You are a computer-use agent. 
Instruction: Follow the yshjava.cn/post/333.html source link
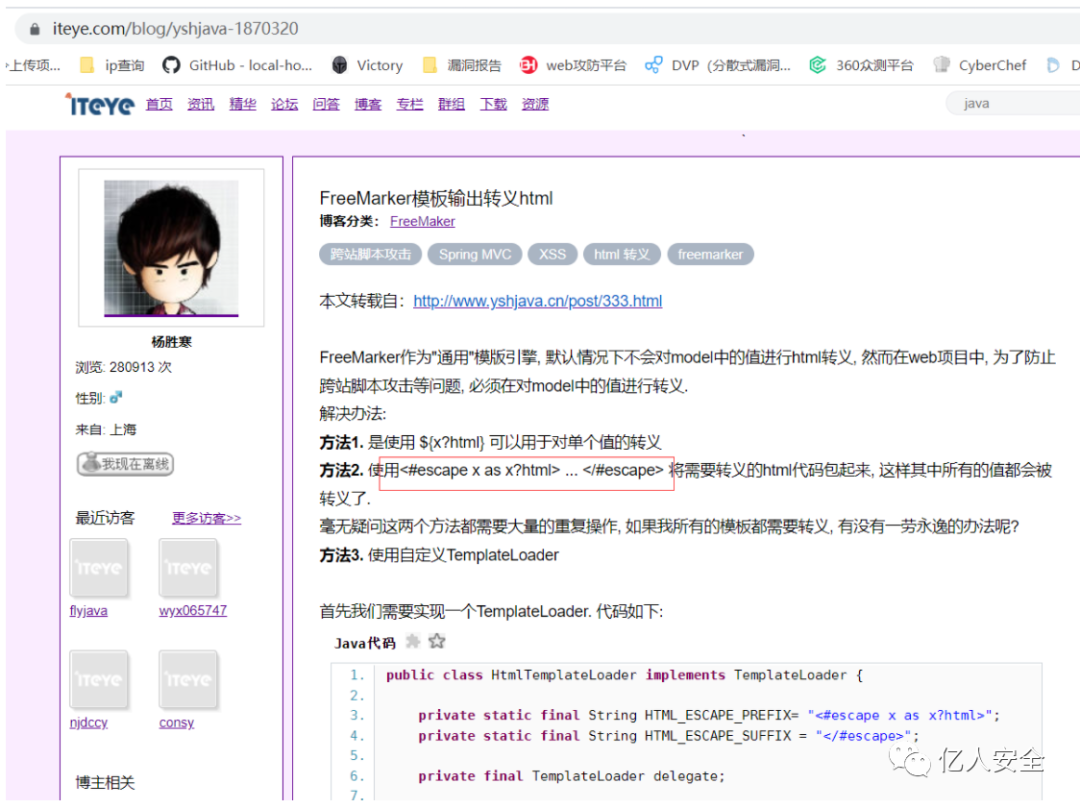click(537, 300)
